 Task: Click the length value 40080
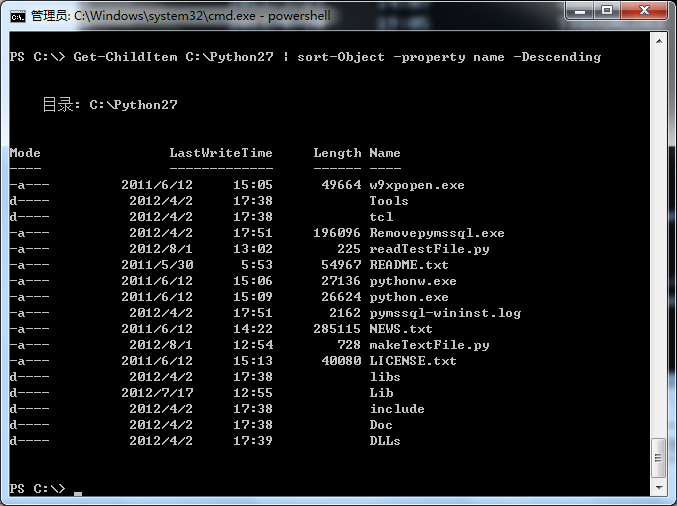point(341,361)
